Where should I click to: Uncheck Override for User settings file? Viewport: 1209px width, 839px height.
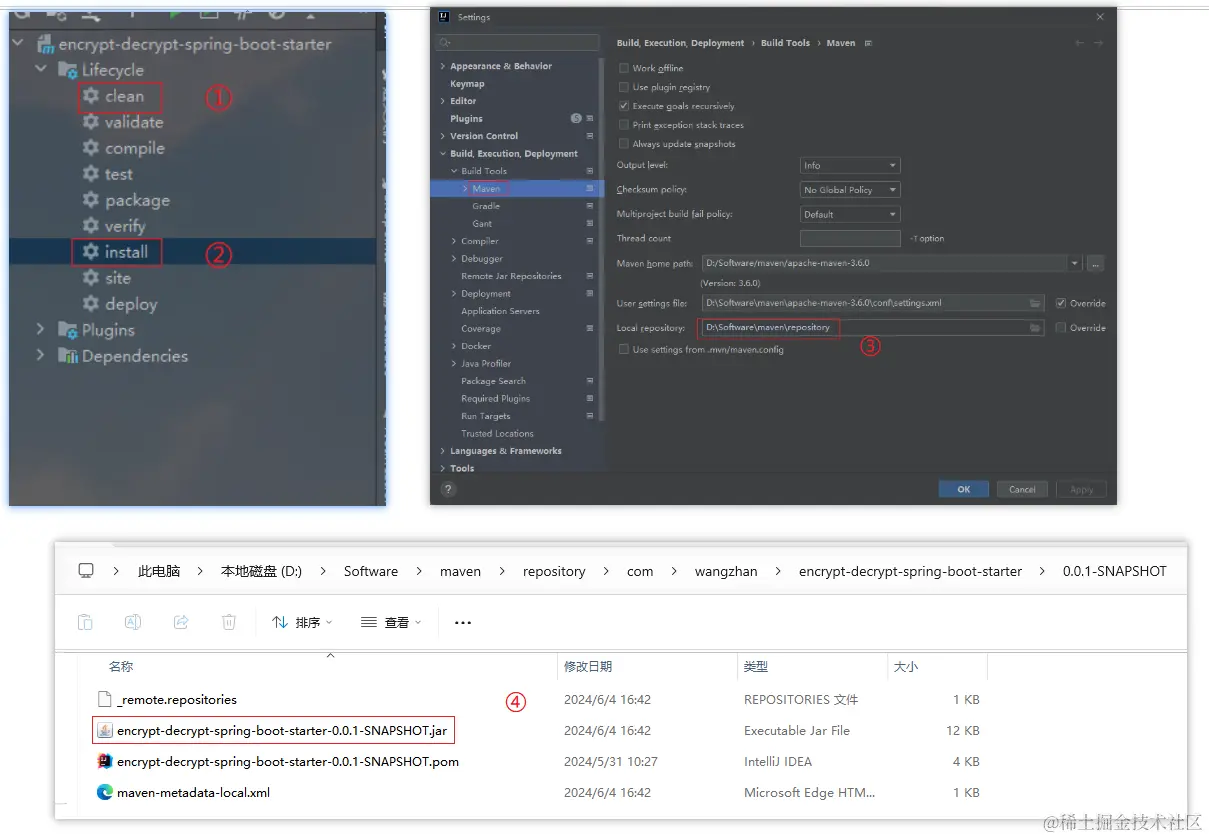click(x=1061, y=303)
